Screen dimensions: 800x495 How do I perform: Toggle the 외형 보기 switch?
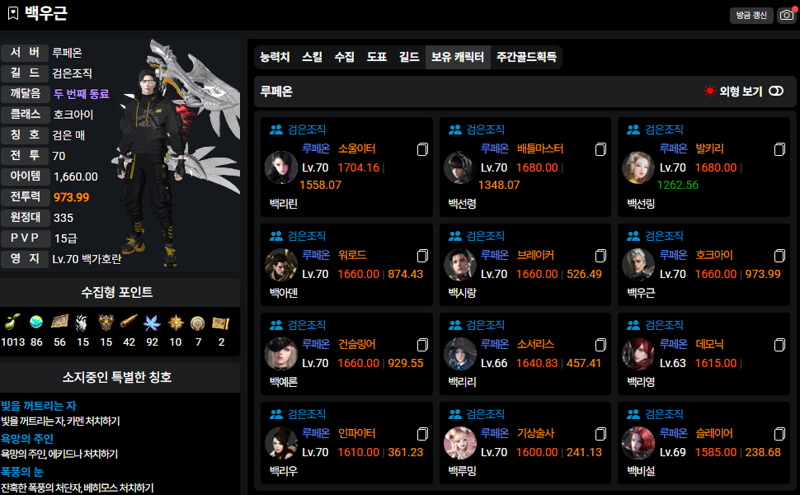point(776,91)
